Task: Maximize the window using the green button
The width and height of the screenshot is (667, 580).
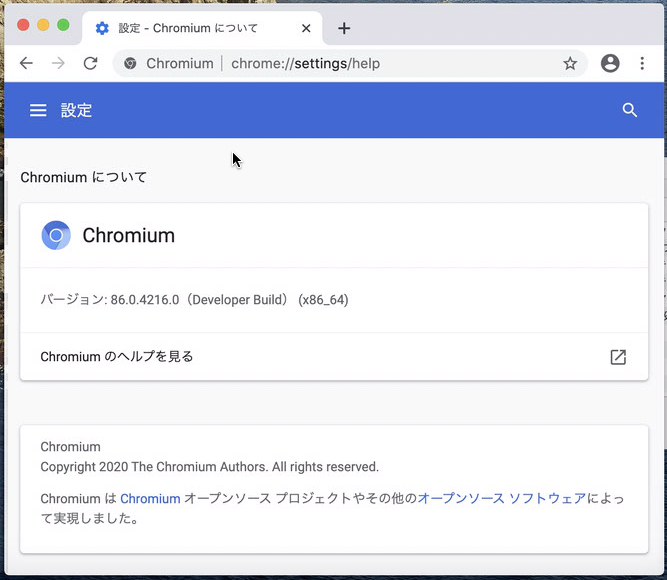Action: click(x=64, y=25)
